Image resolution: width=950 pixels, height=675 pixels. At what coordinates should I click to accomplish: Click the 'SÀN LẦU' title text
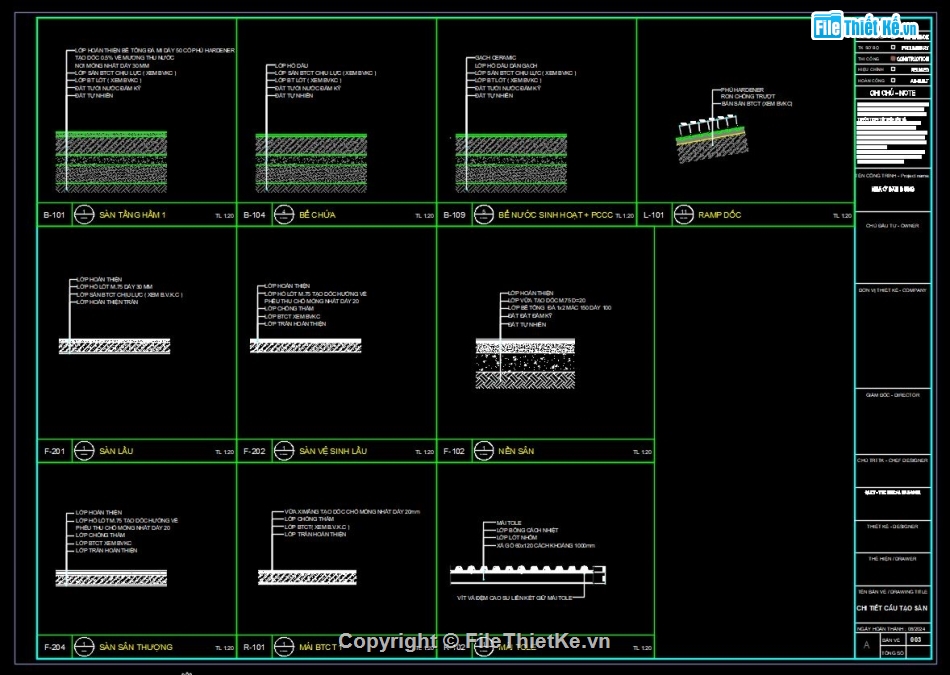(x=116, y=451)
